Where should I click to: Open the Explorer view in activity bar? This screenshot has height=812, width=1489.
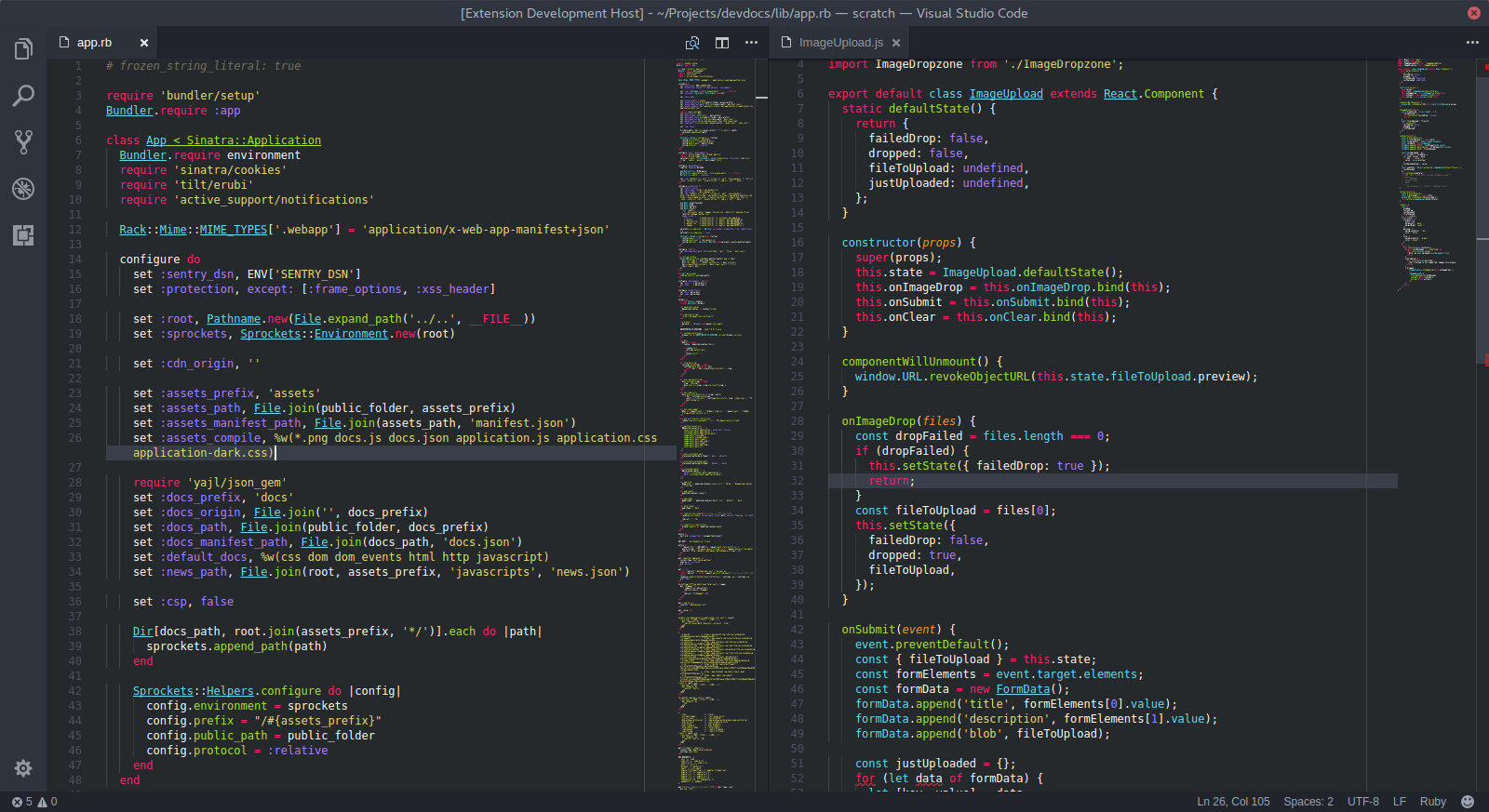[x=23, y=49]
